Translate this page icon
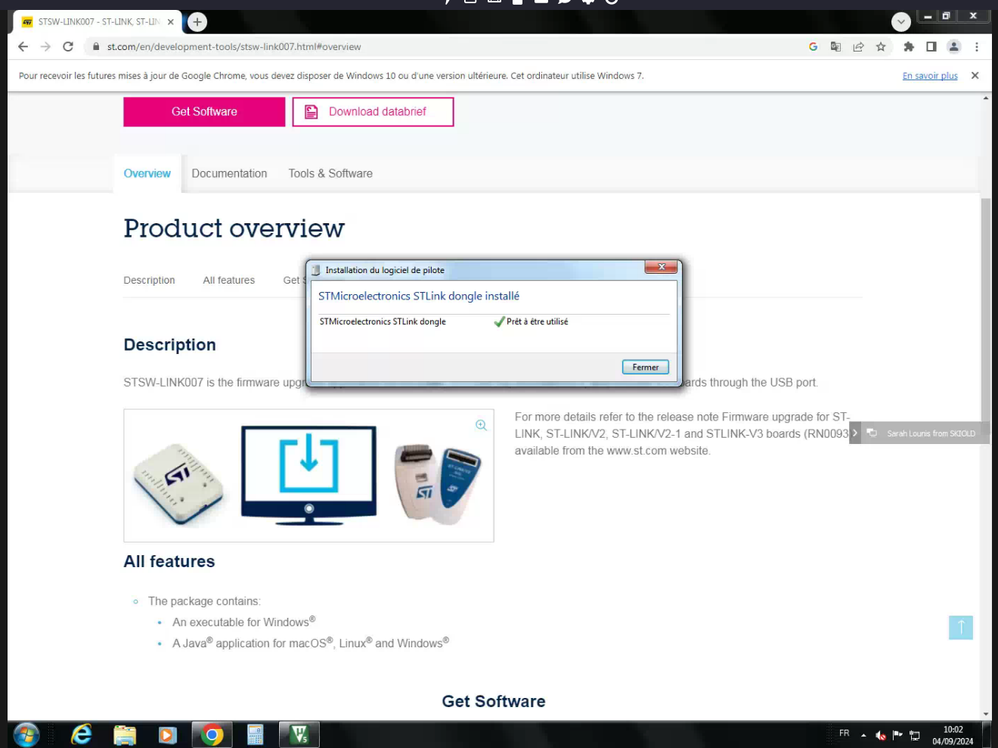 point(836,46)
